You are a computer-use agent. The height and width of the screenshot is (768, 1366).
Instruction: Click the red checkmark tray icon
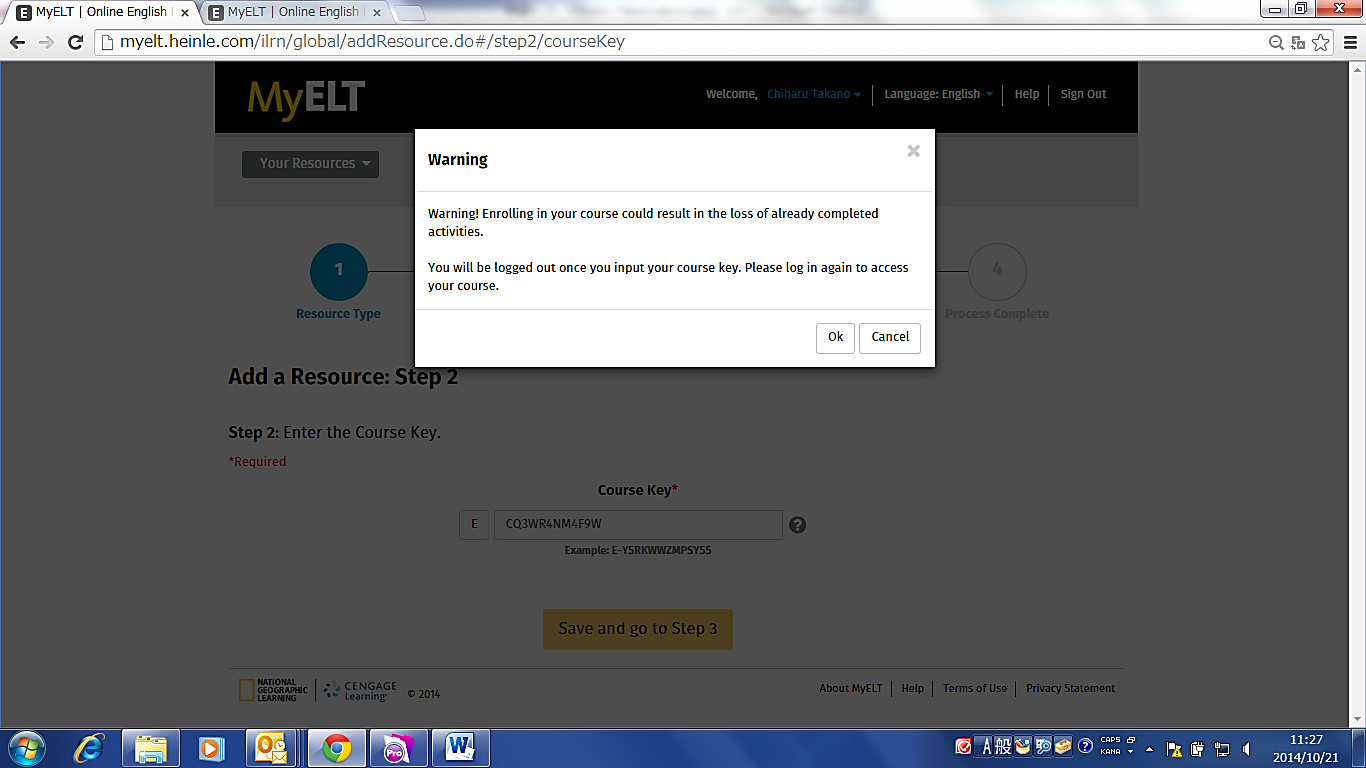pyautogui.click(x=963, y=746)
